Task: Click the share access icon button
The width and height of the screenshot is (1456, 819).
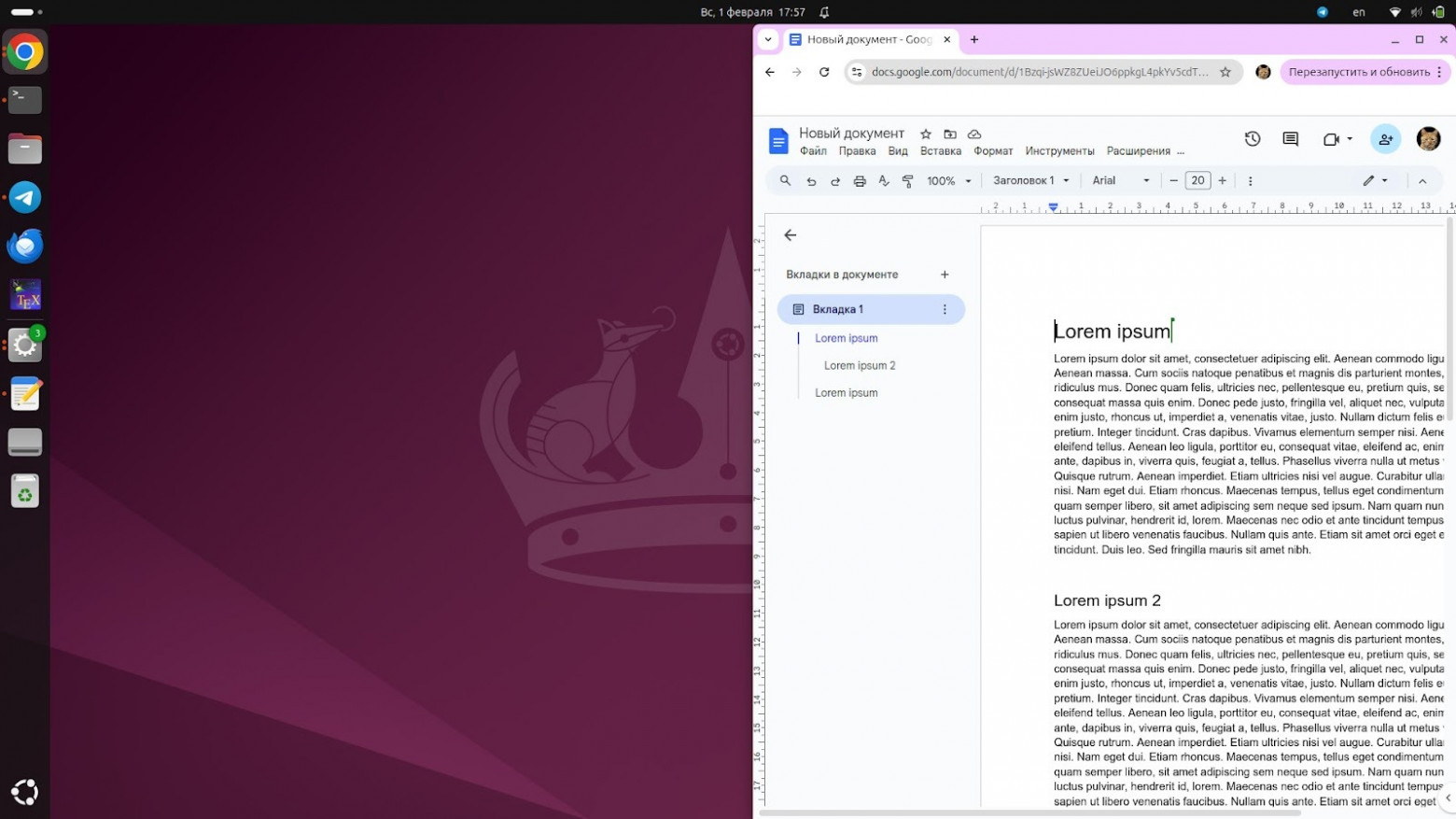Action: [x=1385, y=139]
